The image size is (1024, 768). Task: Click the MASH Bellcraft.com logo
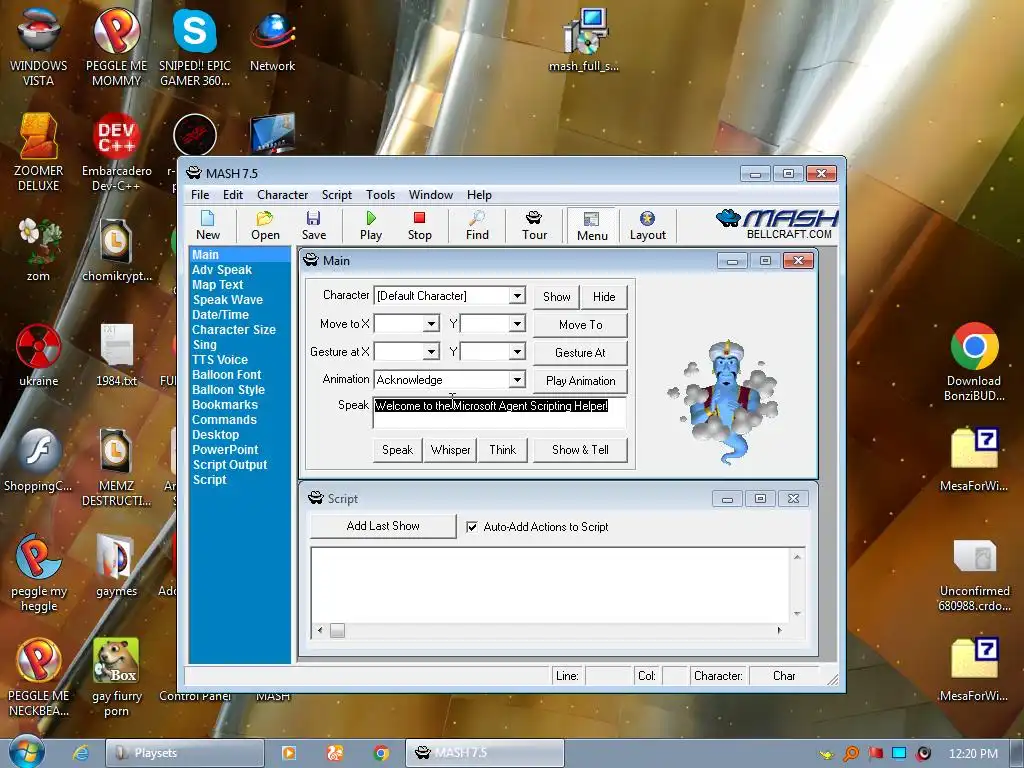[x=777, y=225]
